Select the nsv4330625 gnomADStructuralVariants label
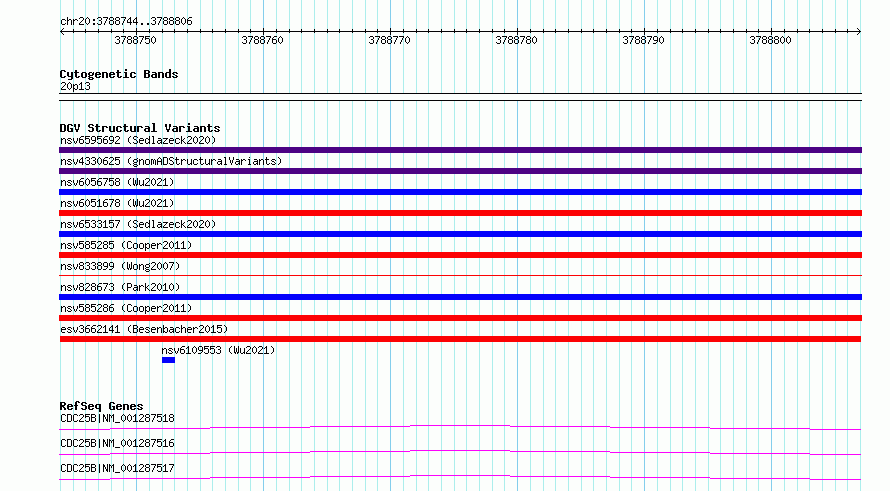890x491 pixels. (x=171, y=161)
